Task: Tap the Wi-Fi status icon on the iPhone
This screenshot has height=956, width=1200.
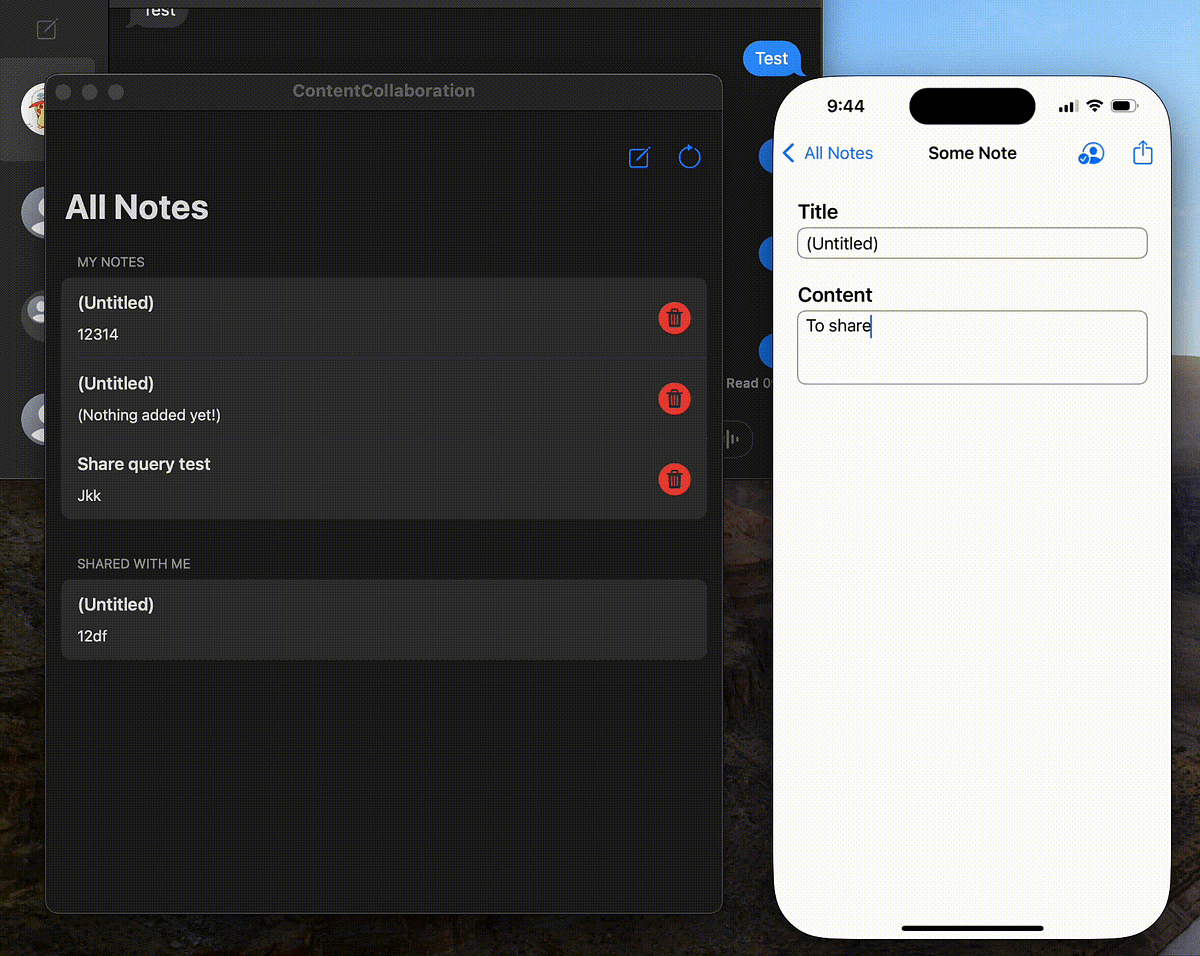Action: 1094,105
